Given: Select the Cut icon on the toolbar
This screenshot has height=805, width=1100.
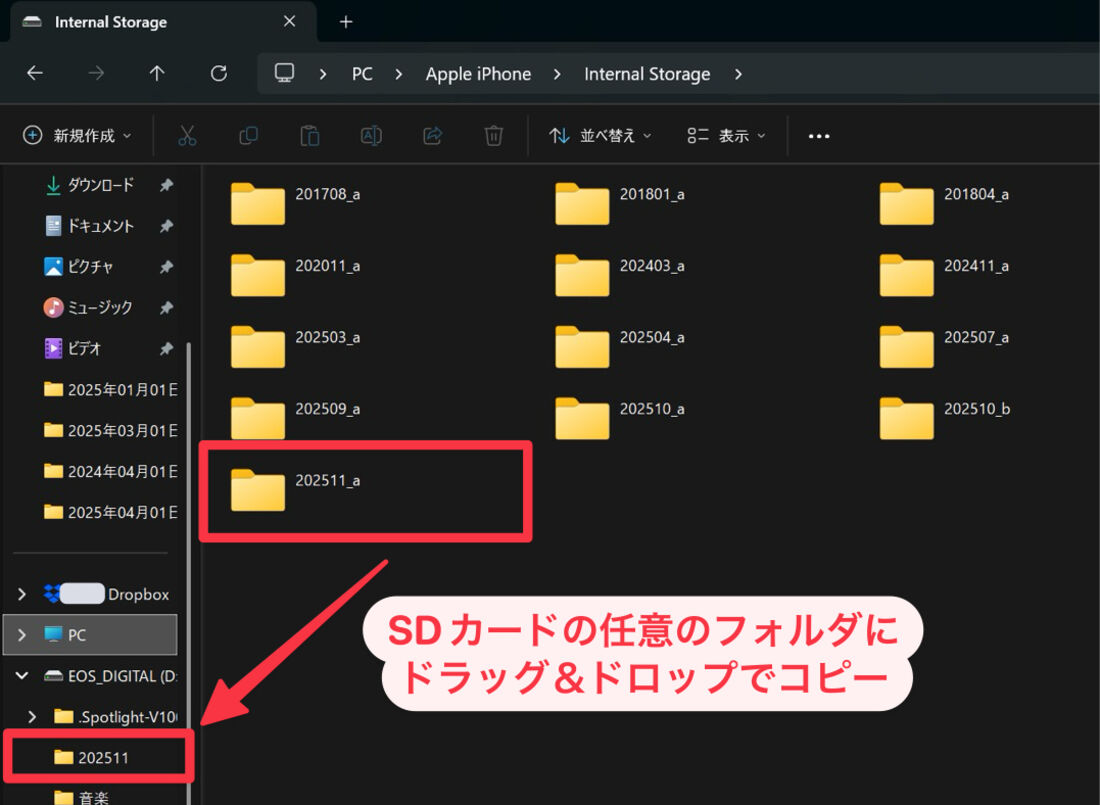Looking at the screenshot, I should tap(187, 135).
